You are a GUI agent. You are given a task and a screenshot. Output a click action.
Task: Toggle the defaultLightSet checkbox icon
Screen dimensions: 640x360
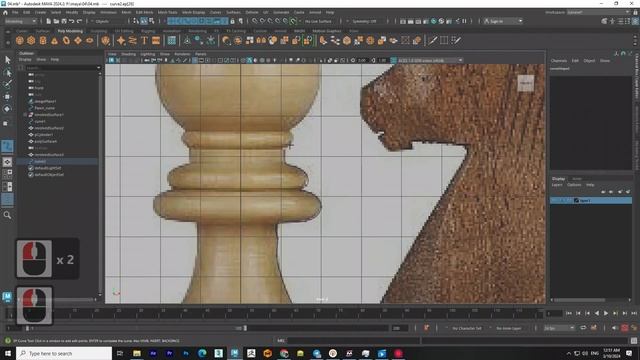31,168
